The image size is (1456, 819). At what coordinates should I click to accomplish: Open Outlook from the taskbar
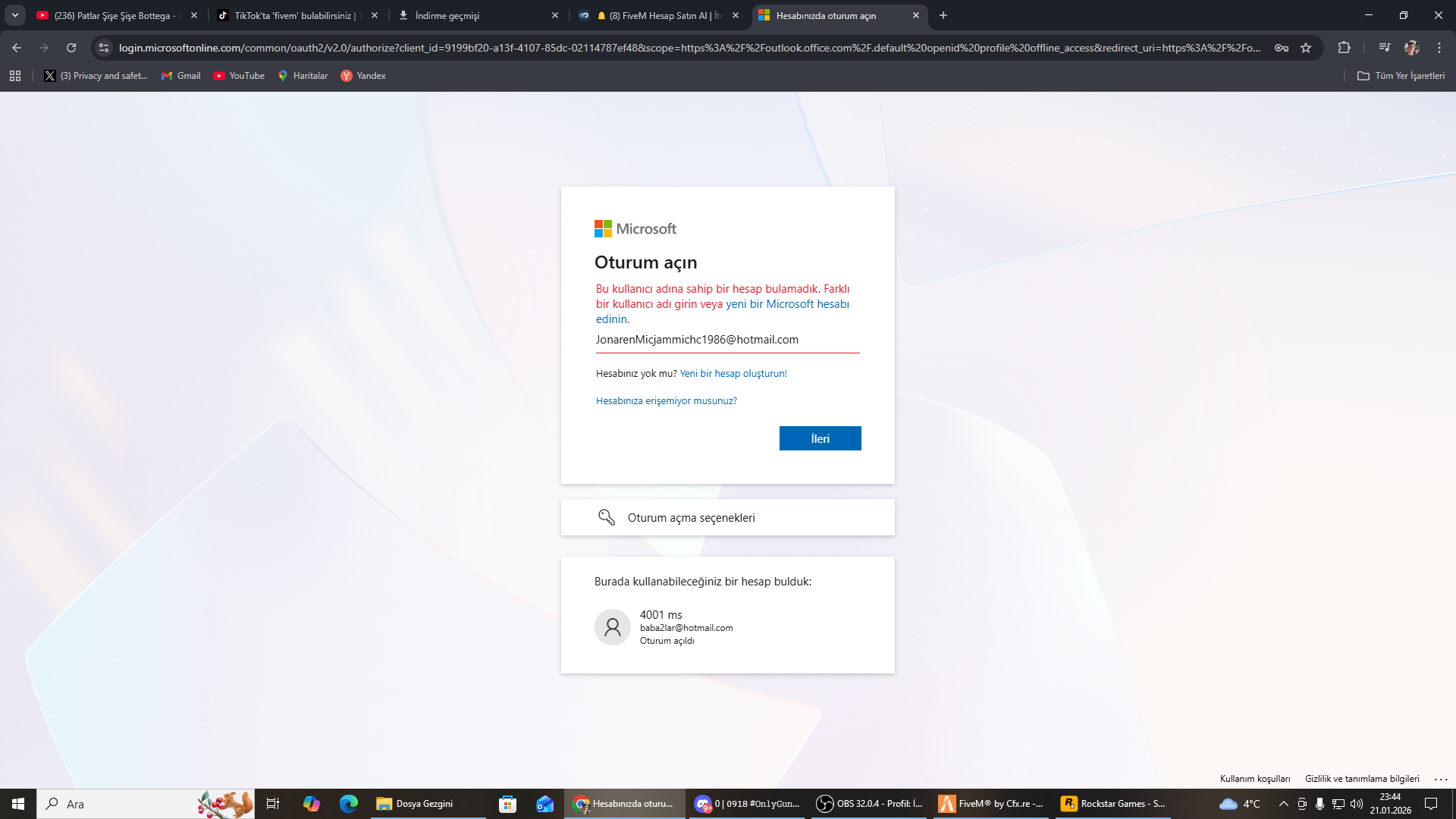tap(545, 804)
